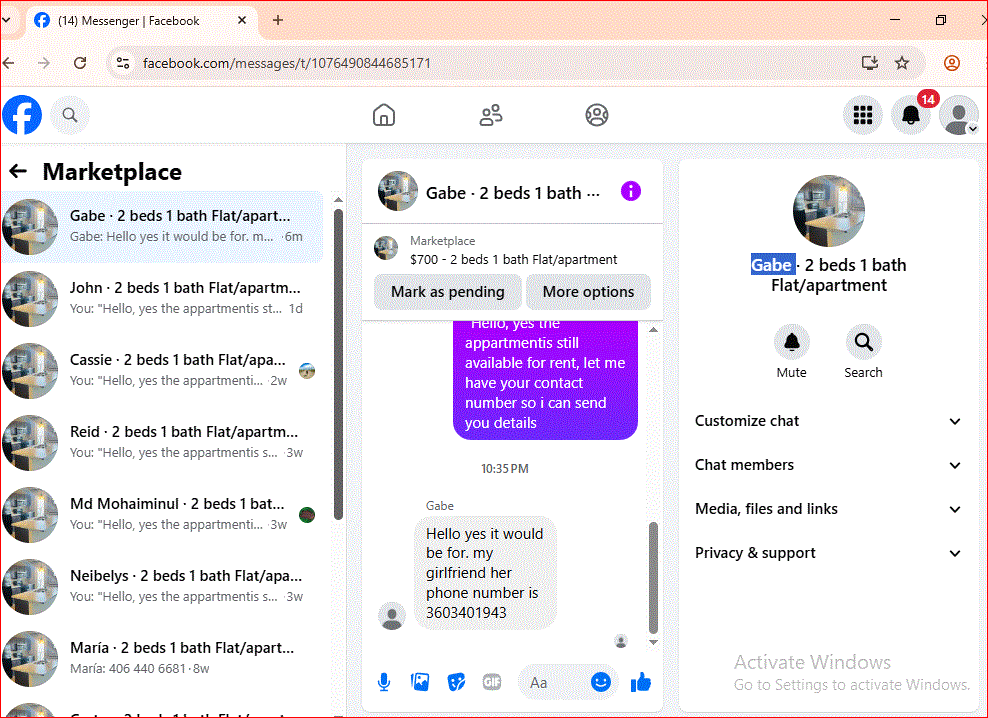Open the Friends icon in top navigation
This screenshot has width=988, height=718.
tap(491, 115)
